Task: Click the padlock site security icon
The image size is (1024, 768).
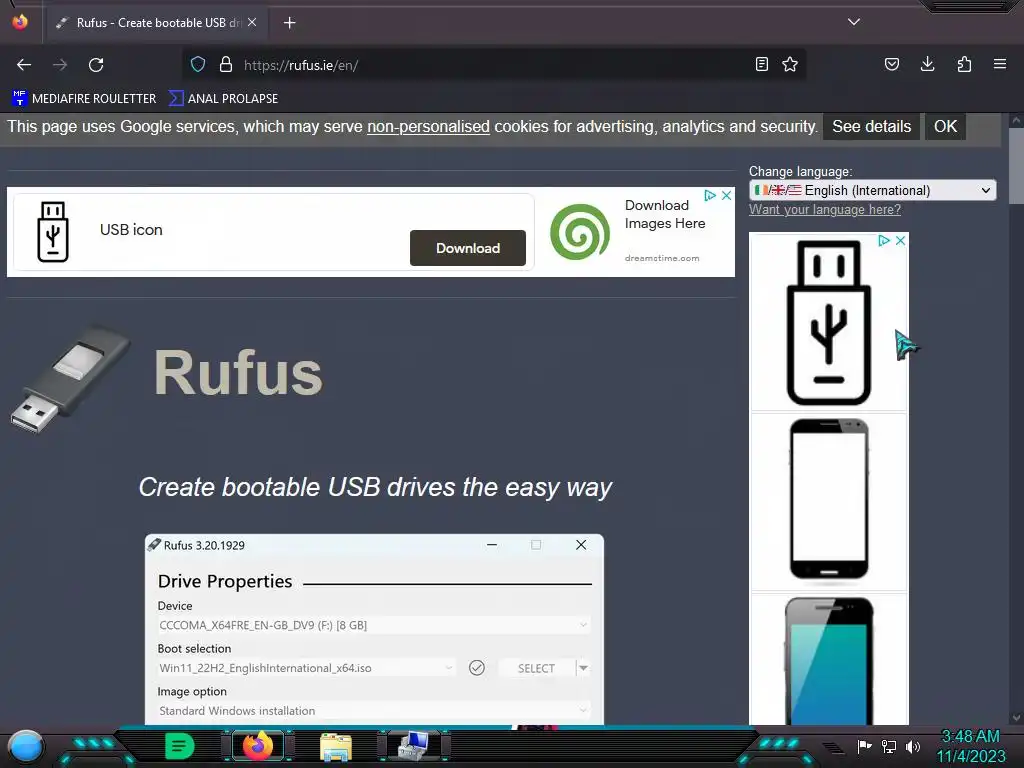Action: [x=226, y=64]
